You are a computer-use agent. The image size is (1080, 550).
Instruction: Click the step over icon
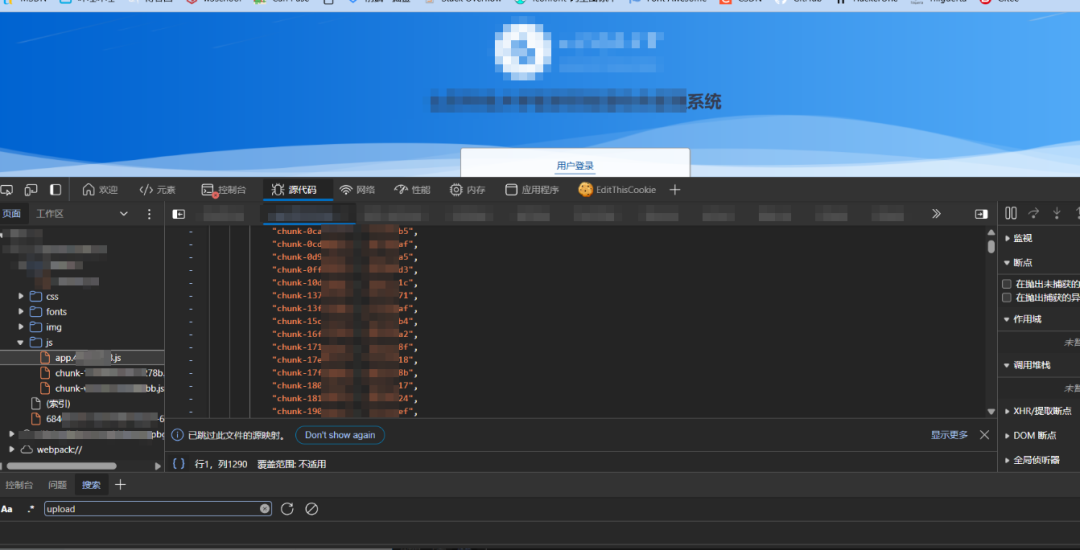coord(1034,213)
